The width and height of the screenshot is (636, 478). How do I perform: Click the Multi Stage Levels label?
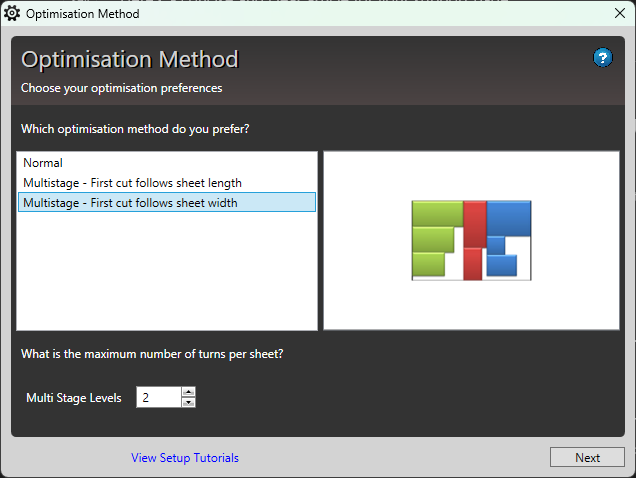pyautogui.click(x=74, y=398)
